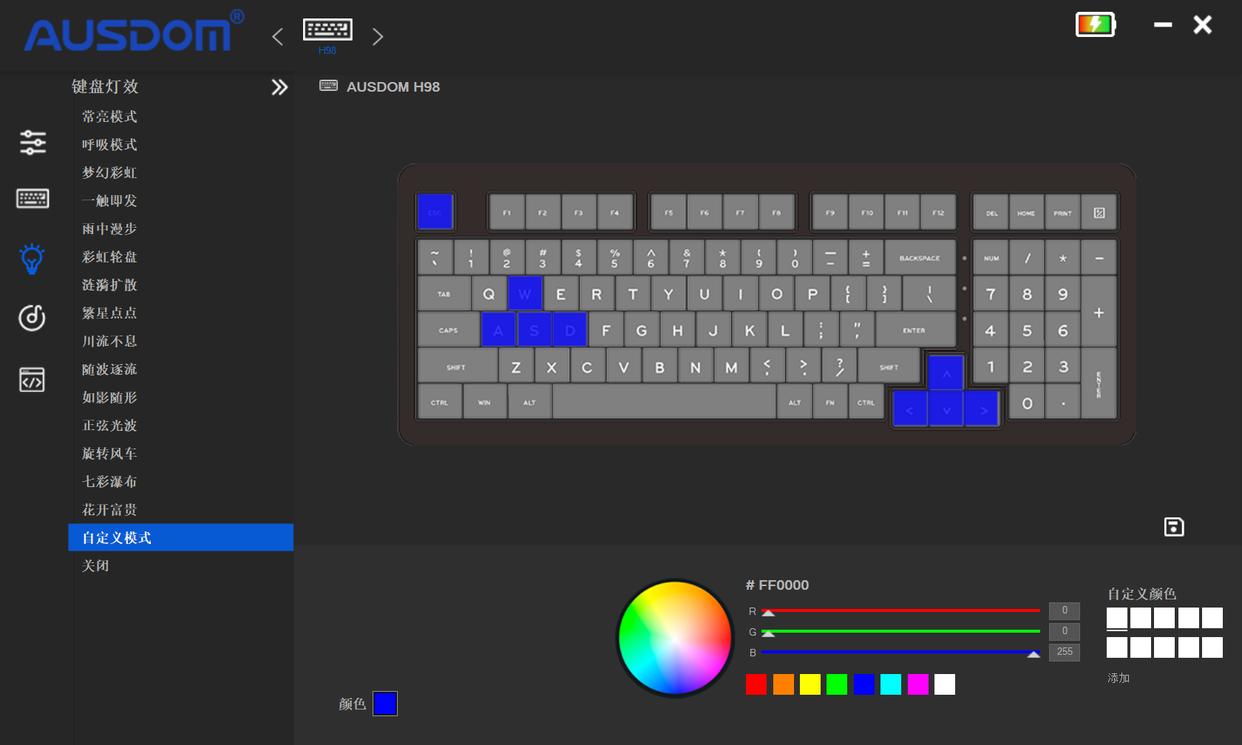
Task: Click the red R slider track
Action: coord(900,610)
